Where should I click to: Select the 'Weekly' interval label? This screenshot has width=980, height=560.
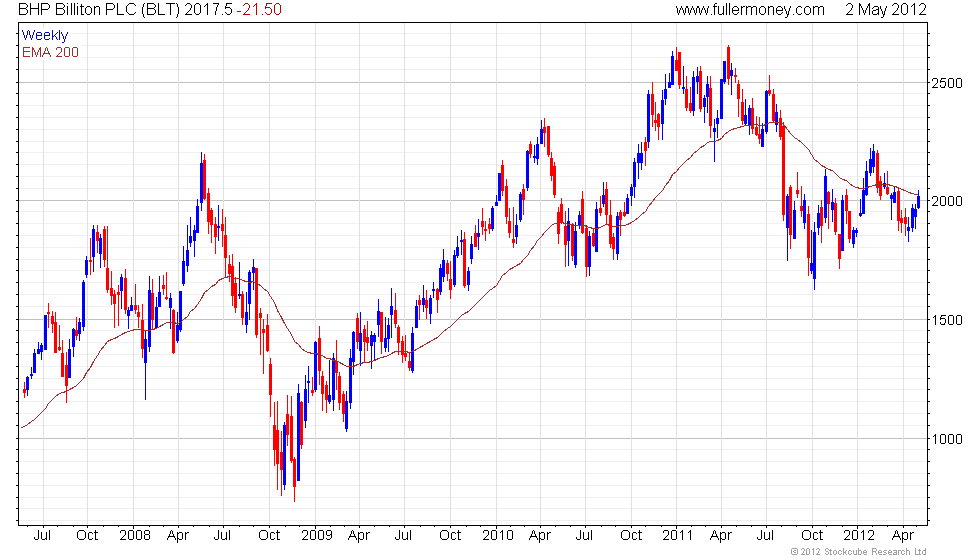coord(44,36)
